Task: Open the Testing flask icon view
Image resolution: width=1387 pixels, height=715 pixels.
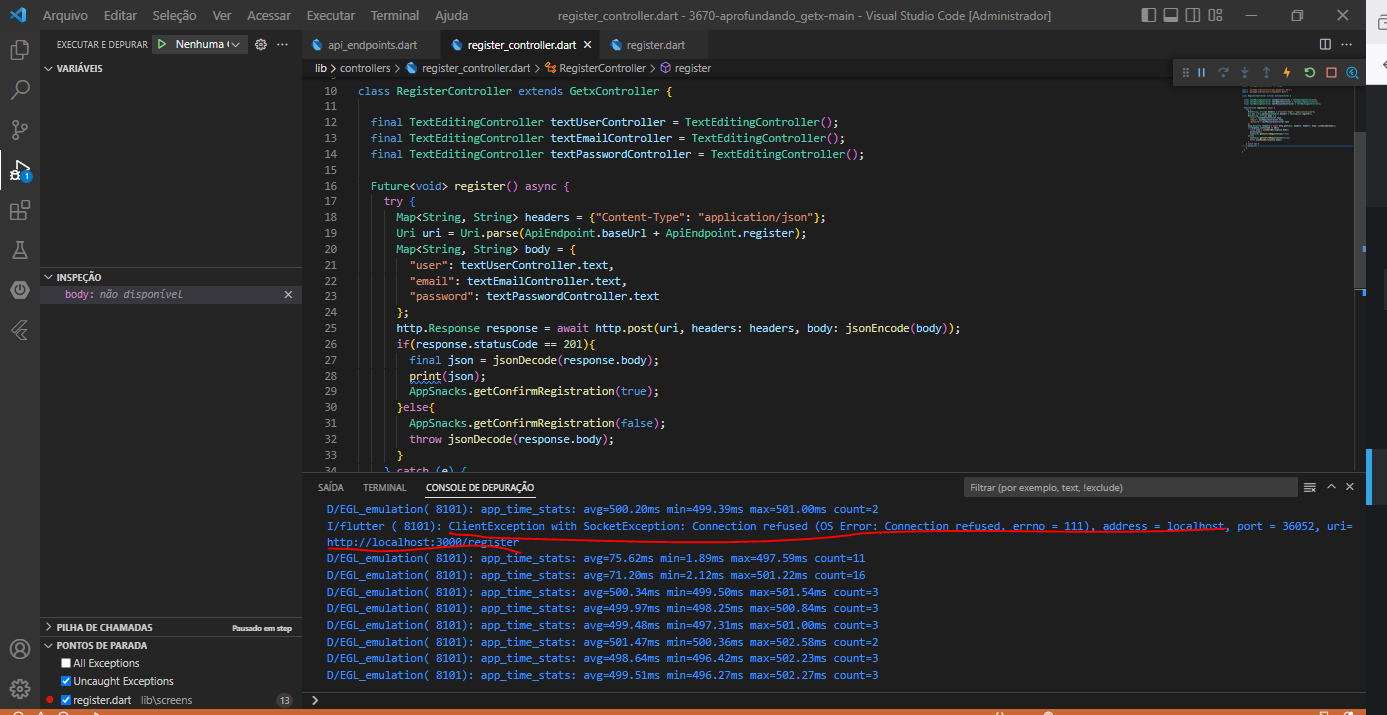Action: coord(19,250)
